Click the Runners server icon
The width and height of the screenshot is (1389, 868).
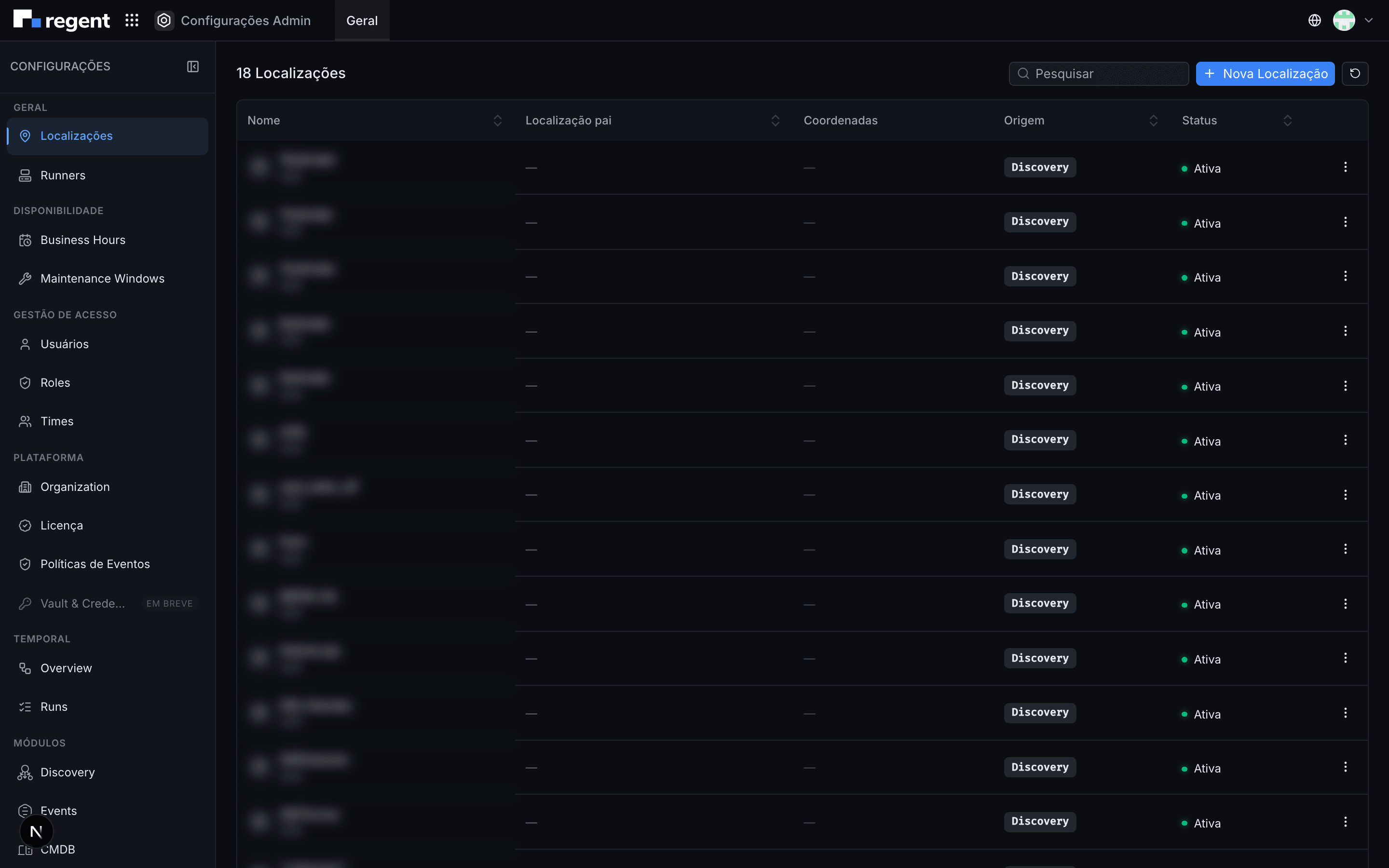(x=25, y=176)
